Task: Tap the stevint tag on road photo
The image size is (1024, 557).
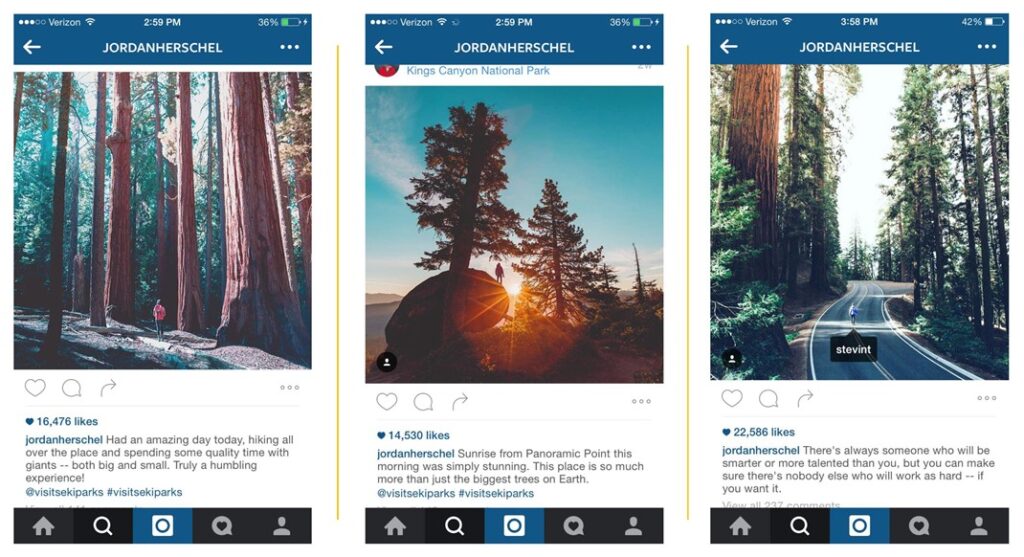Action: point(853,349)
